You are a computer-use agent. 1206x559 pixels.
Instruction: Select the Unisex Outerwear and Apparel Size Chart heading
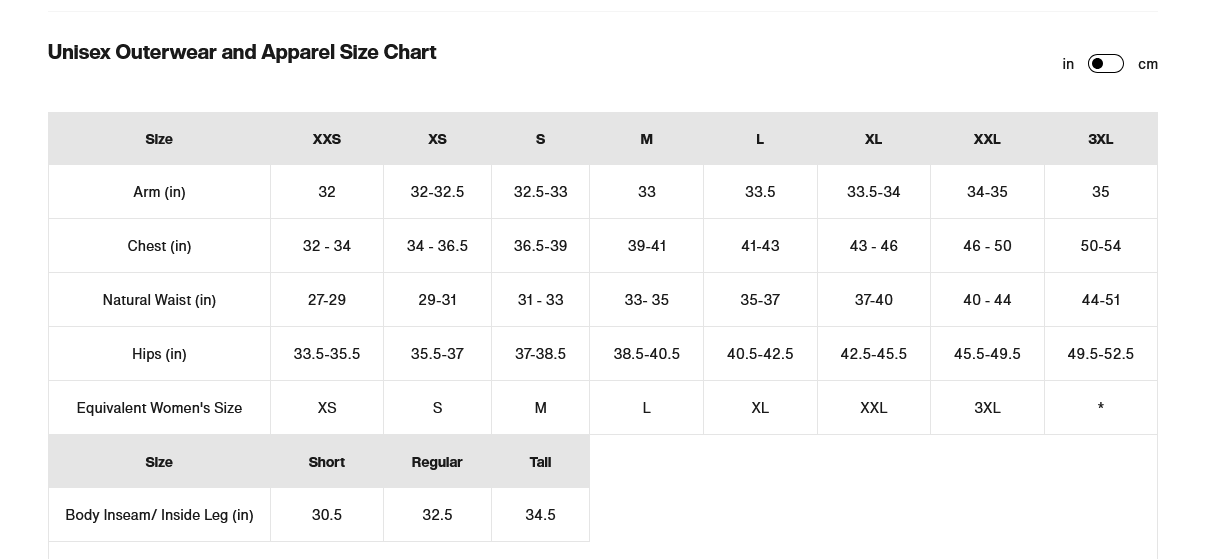point(242,52)
